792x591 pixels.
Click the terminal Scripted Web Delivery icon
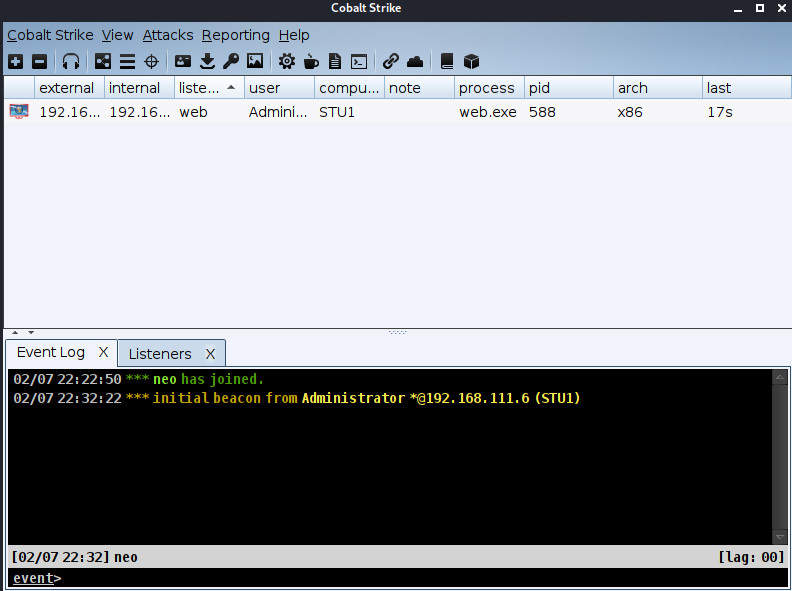pos(359,62)
